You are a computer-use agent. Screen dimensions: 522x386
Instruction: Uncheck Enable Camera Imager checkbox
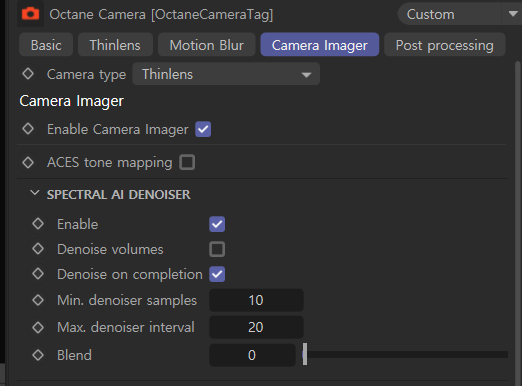pos(203,129)
